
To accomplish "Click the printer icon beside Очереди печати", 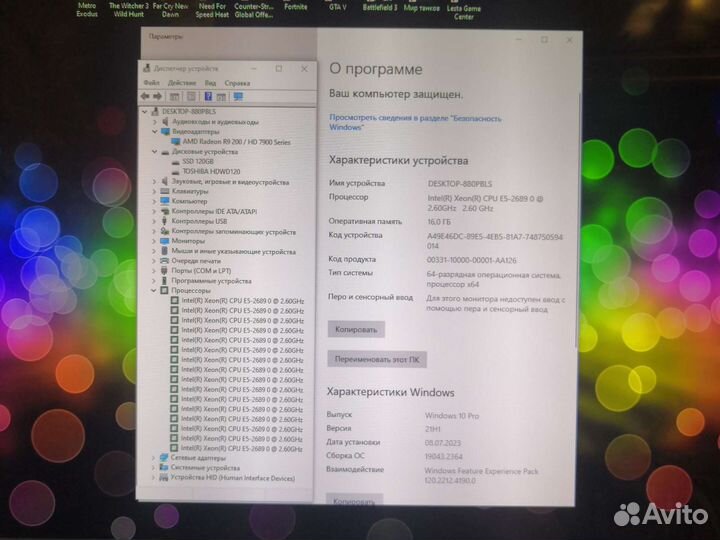I will 164,261.
